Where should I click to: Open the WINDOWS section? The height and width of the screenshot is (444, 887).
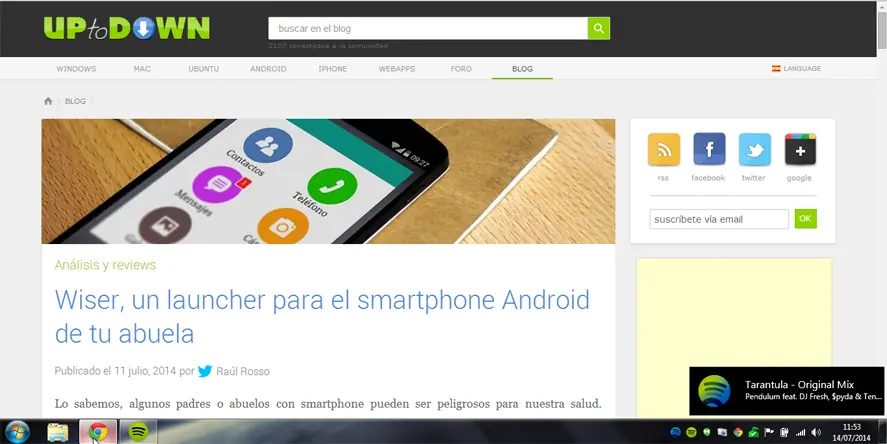pyautogui.click(x=76, y=68)
